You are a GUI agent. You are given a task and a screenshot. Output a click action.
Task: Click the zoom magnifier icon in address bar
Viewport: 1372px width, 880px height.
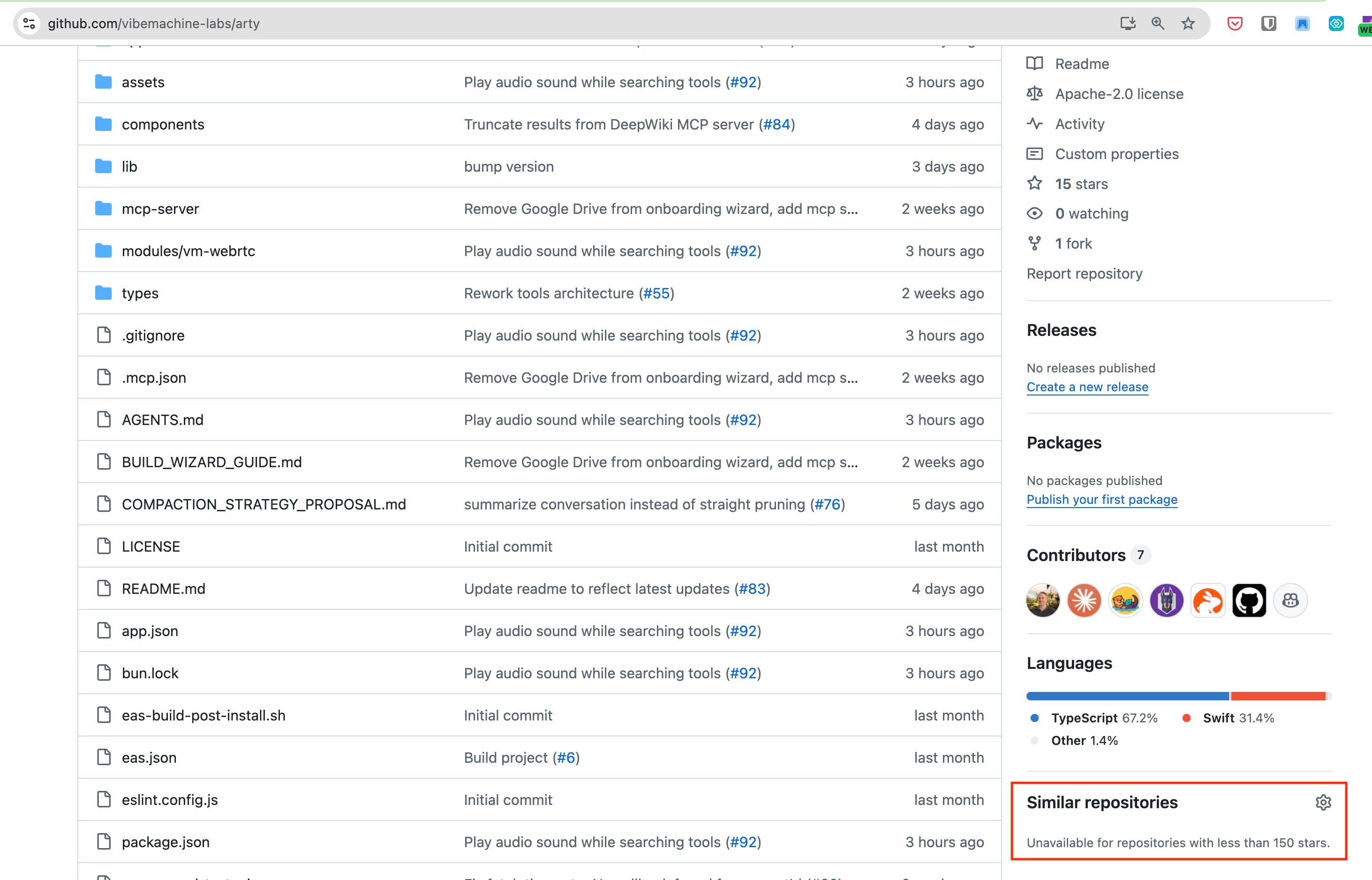[x=1158, y=23]
